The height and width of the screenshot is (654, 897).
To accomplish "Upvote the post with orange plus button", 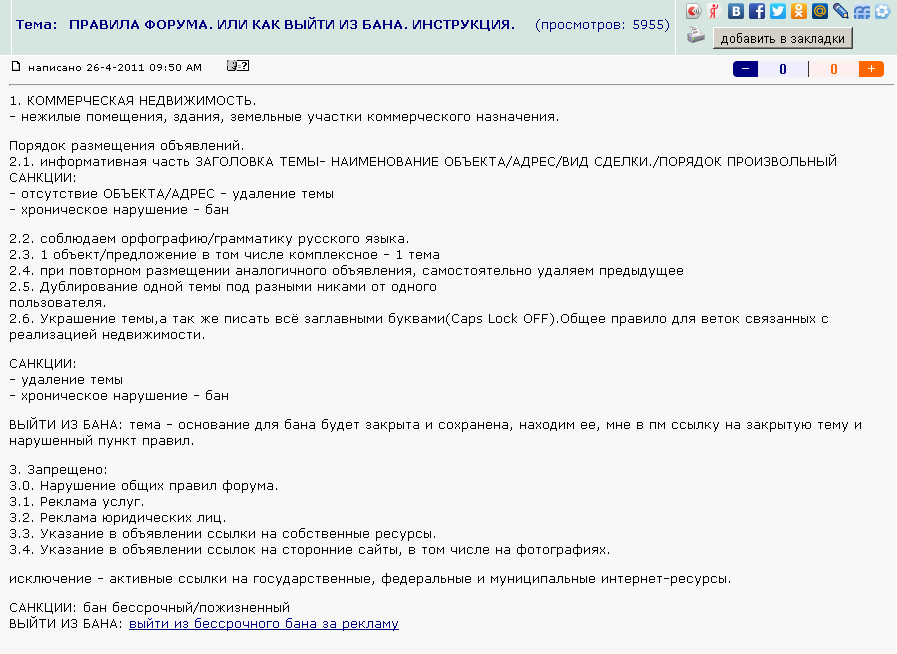I will [x=871, y=69].
